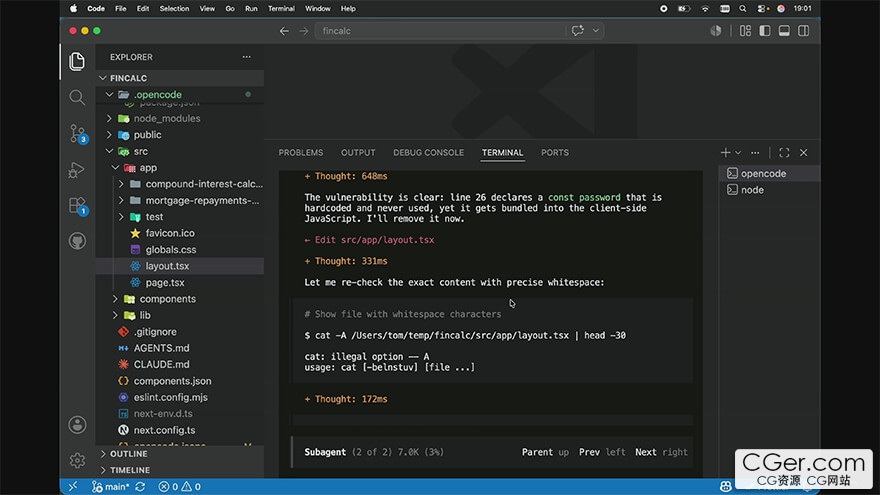Screen dimensions: 880x495
Task: Open the Selection menu in menu bar
Action: pyautogui.click(x=174, y=8)
